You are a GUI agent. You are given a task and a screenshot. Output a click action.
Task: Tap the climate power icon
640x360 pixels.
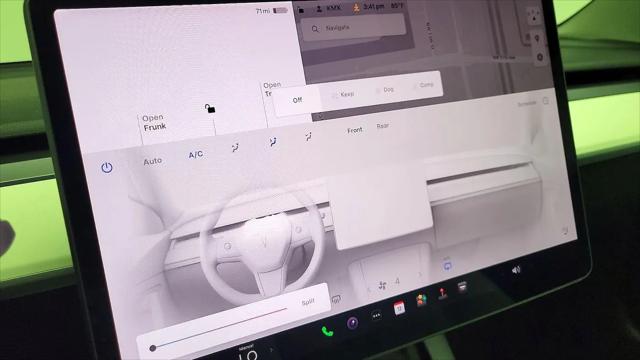[x=107, y=167]
